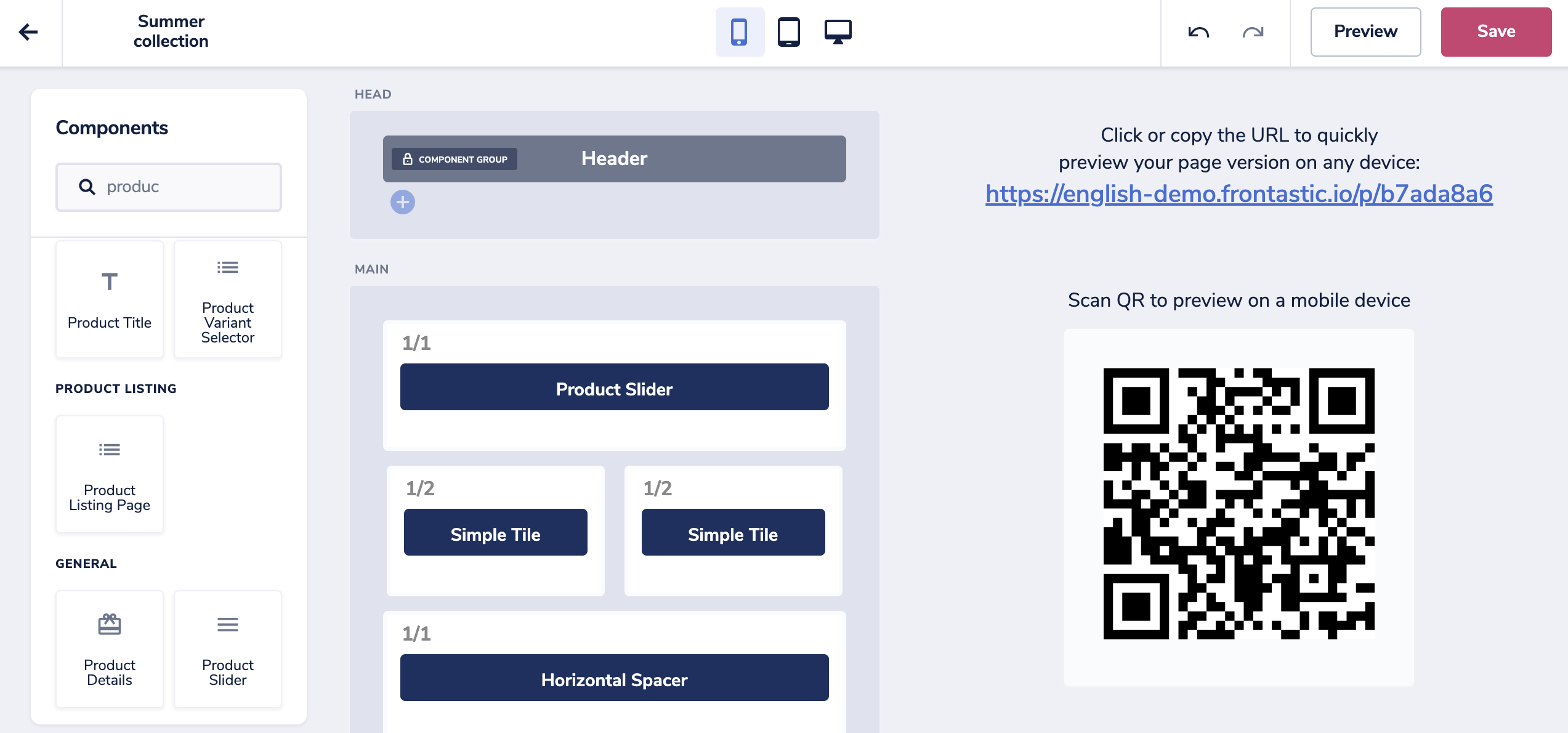
Task: Select the right Simple Tile block
Action: point(733,532)
